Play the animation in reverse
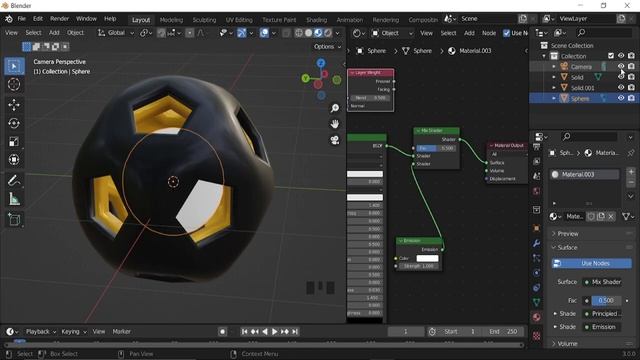This screenshot has height=360, width=640. (264, 331)
